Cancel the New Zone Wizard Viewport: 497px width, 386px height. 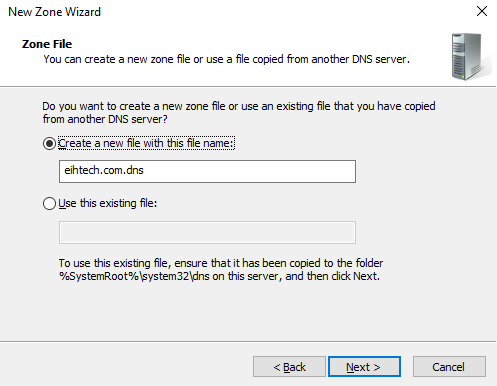pos(449,367)
